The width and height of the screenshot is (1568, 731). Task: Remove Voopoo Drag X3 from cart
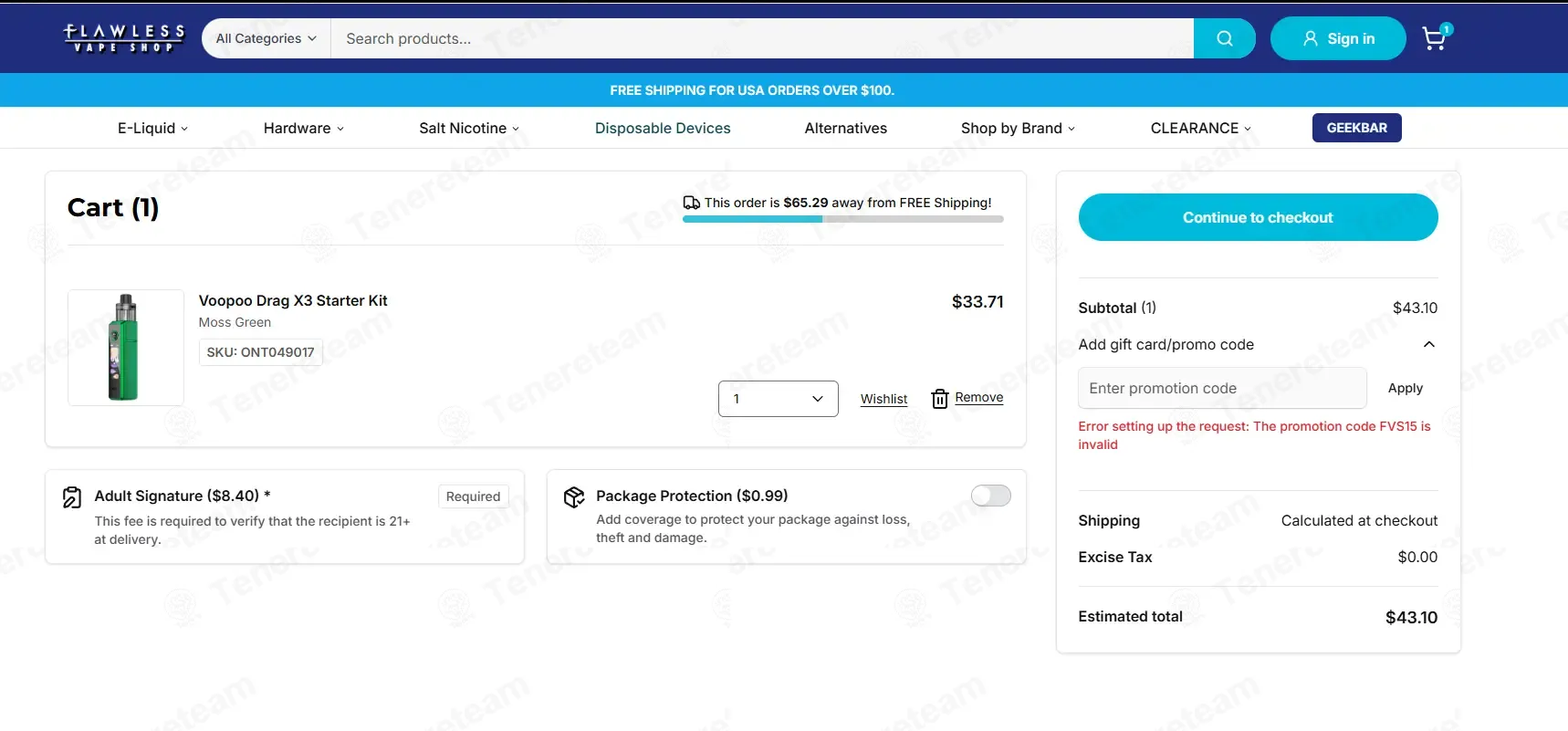[x=979, y=397]
